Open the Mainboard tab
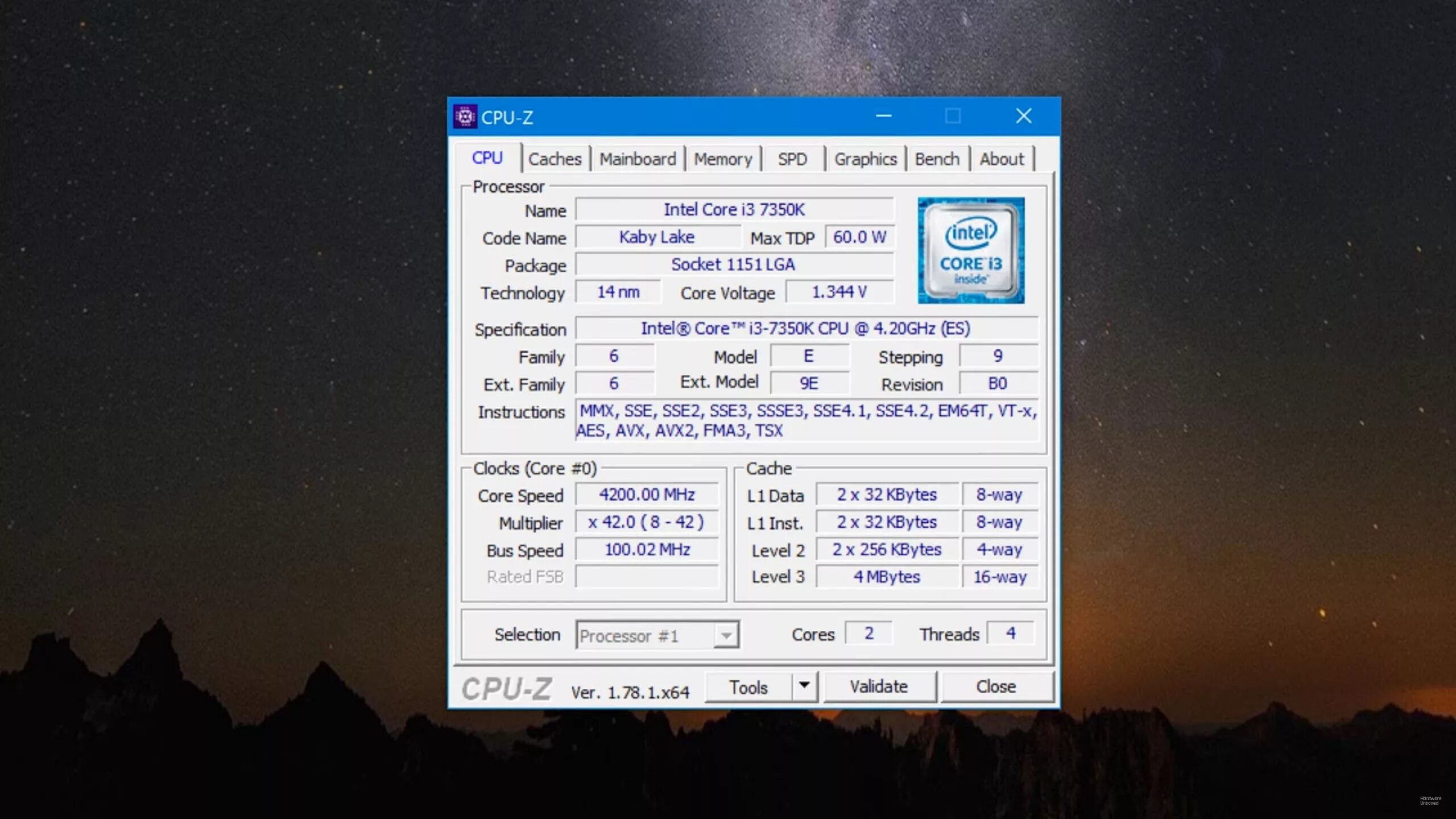1456x819 pixels. coord(638,159)
